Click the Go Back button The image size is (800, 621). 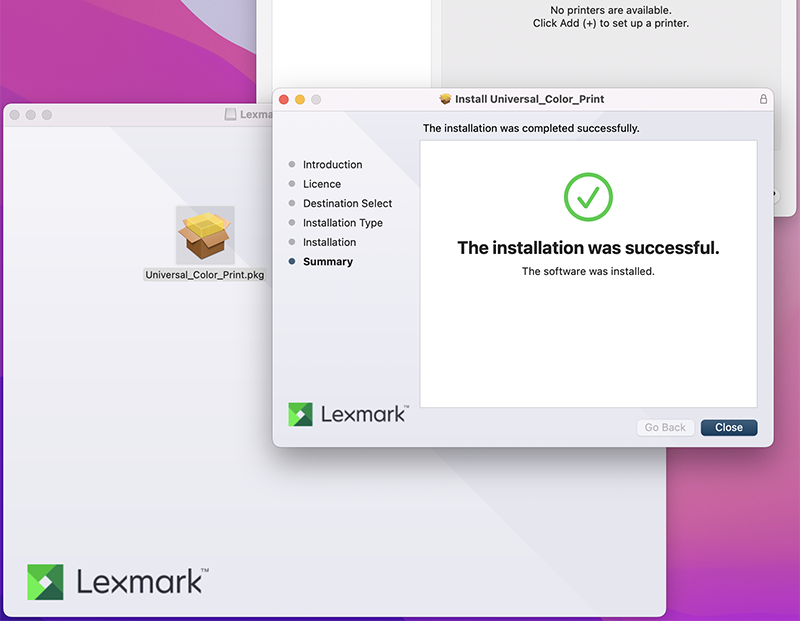coord(665,428)
